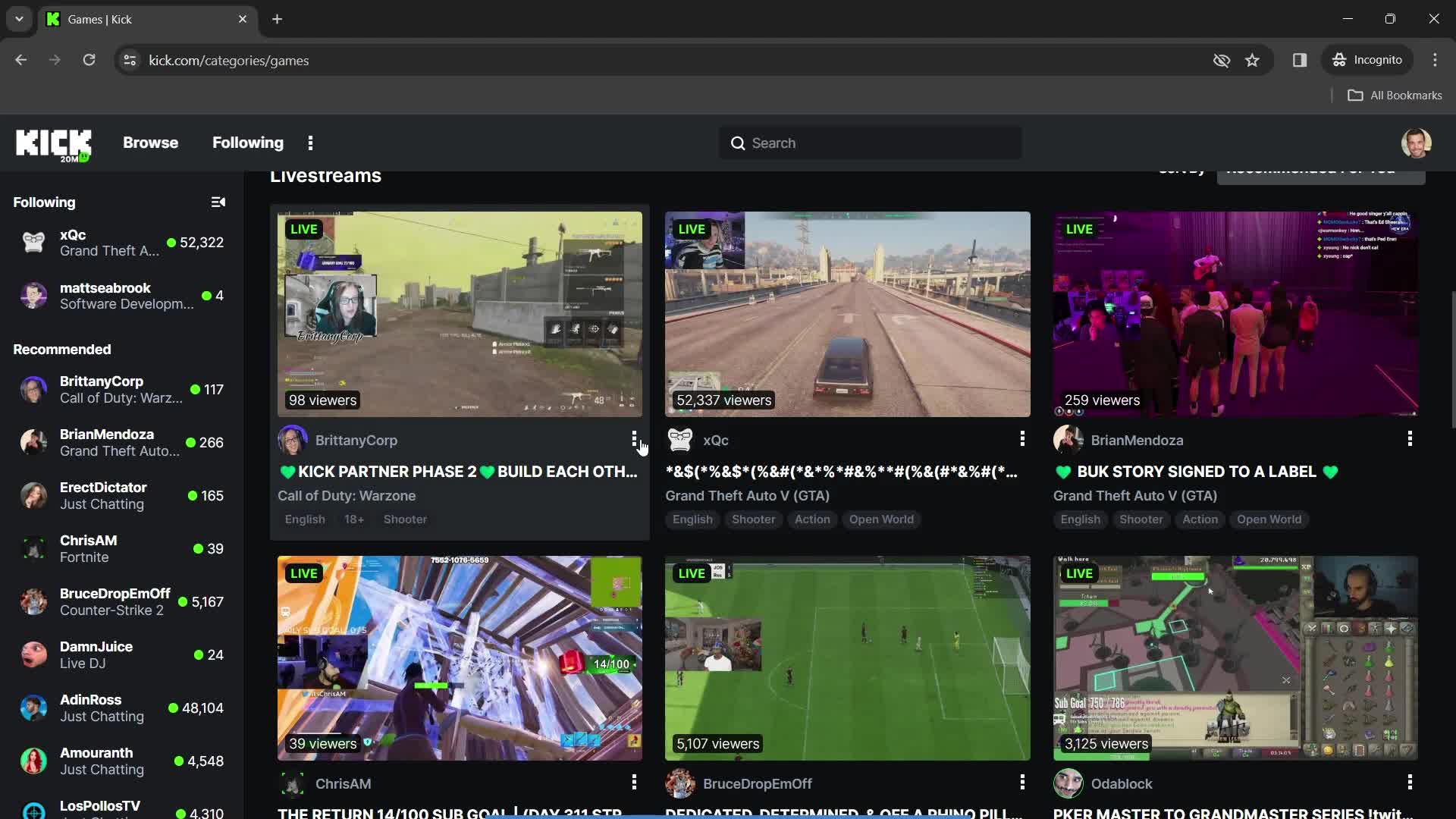Open BrianMendoza's stream thumbnail
The height and width of the screenshot is (819, 1456).
1235,314
